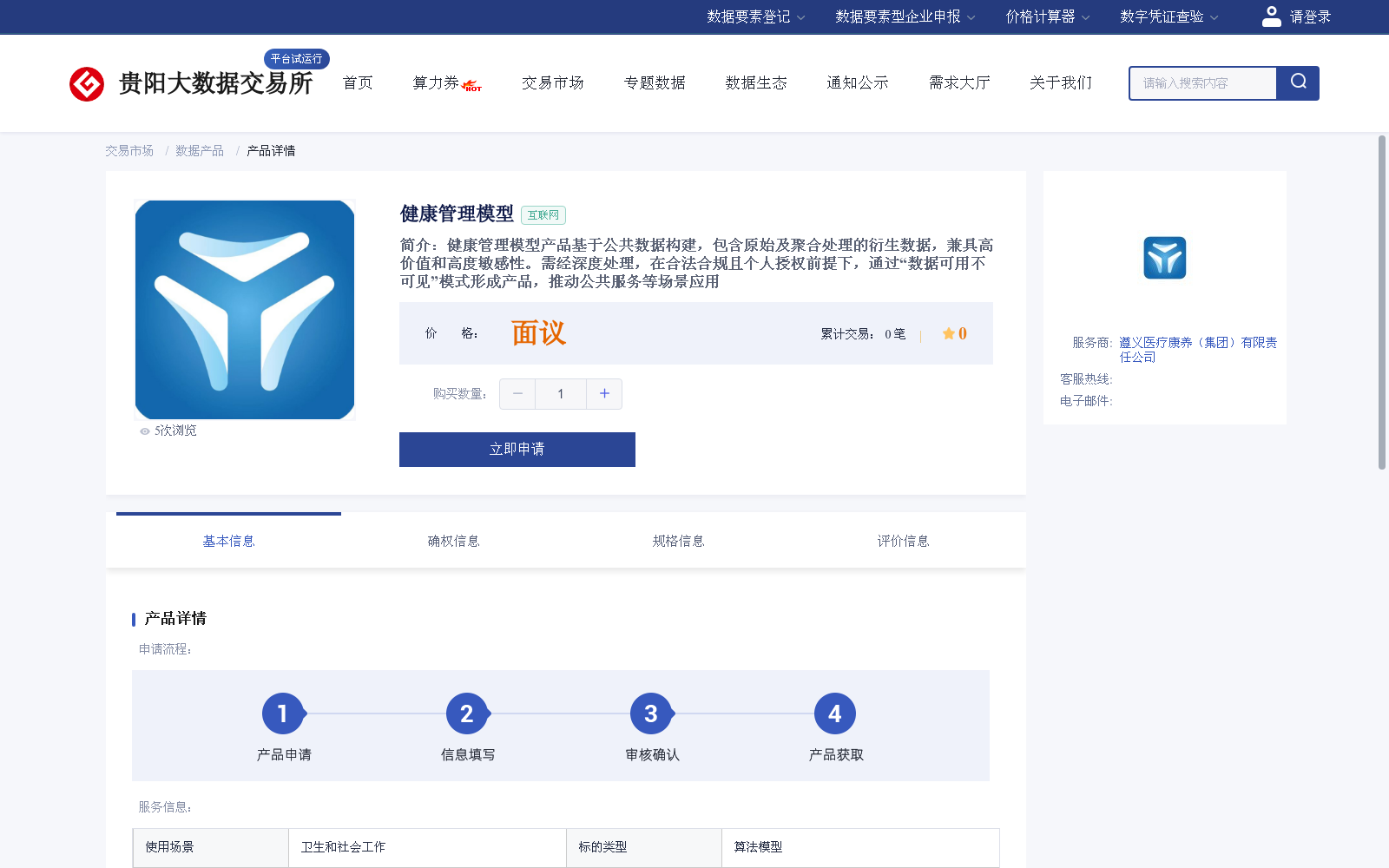Click the 产品详情 section heading
Viewport: 1389px width, 868px height.
(x=175, y=618)
